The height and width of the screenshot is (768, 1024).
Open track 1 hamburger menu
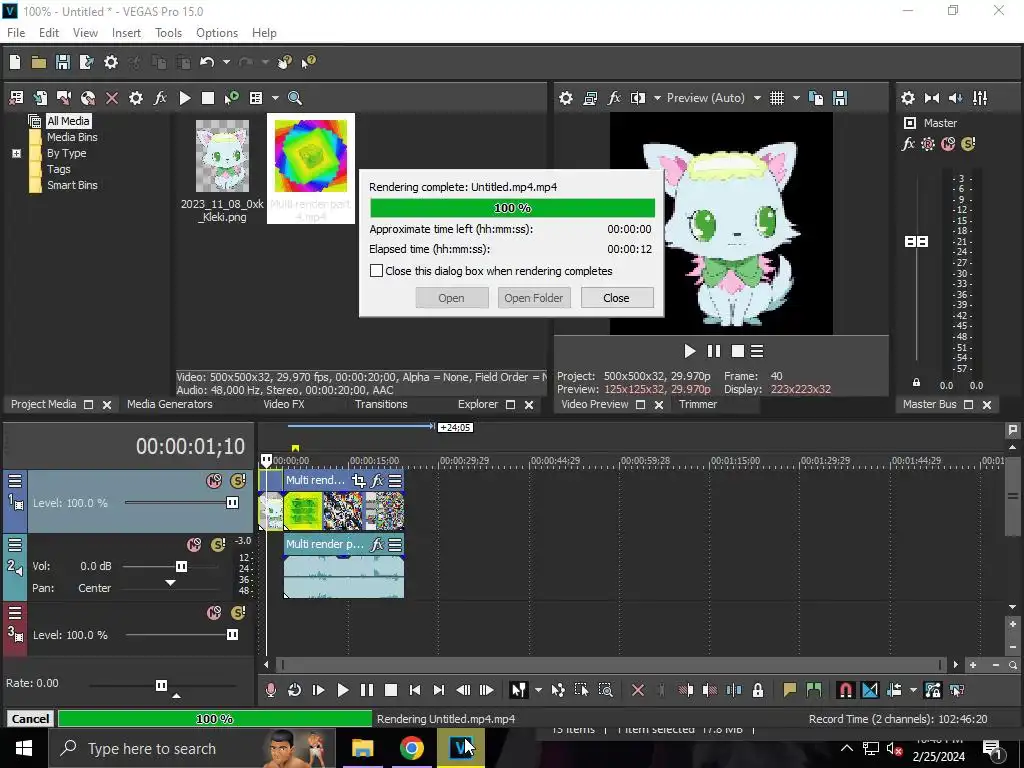pyautogui.click(x=14, y=481)
